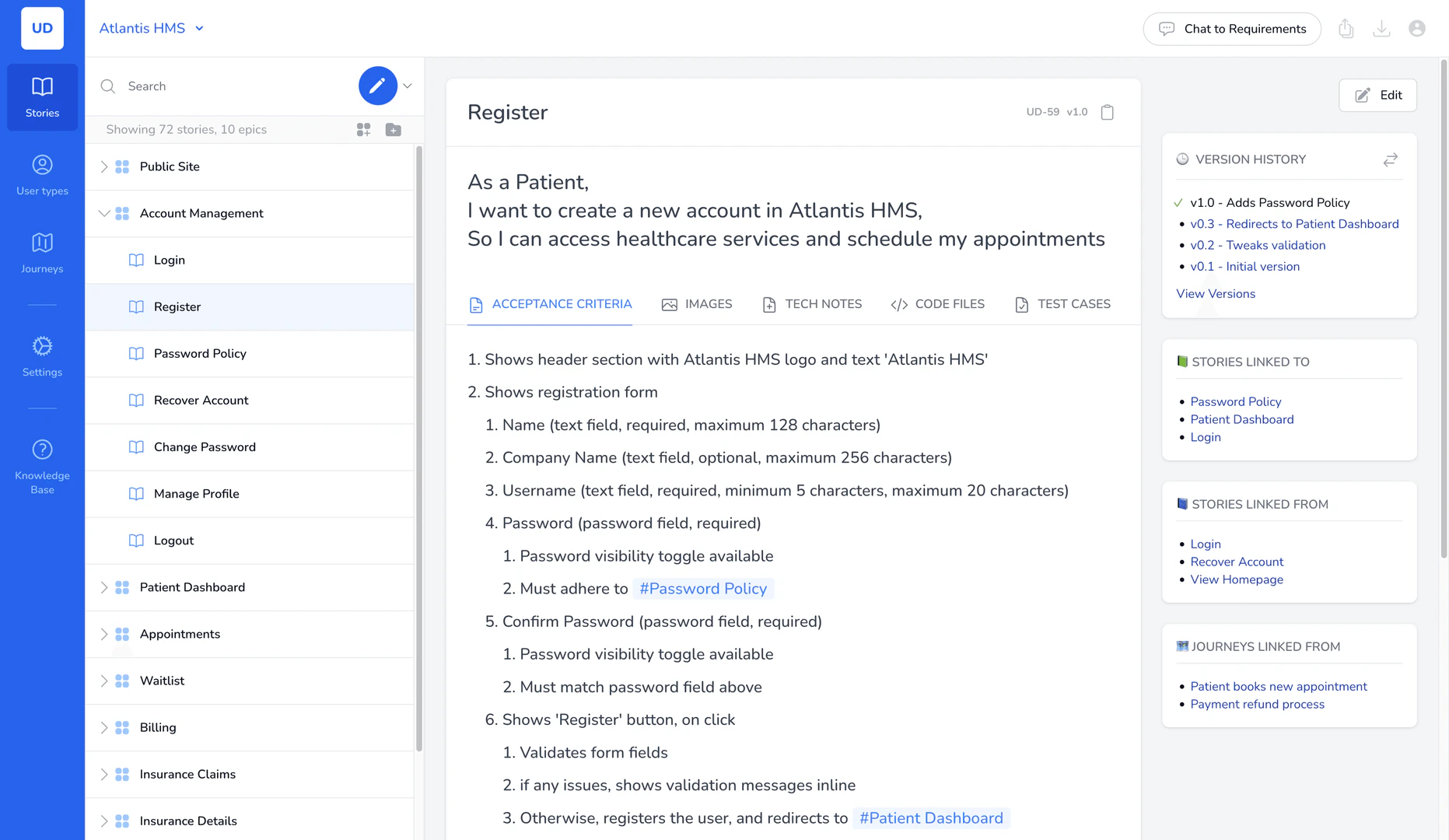Open the user profile avatar icon

coord(1416,28)
